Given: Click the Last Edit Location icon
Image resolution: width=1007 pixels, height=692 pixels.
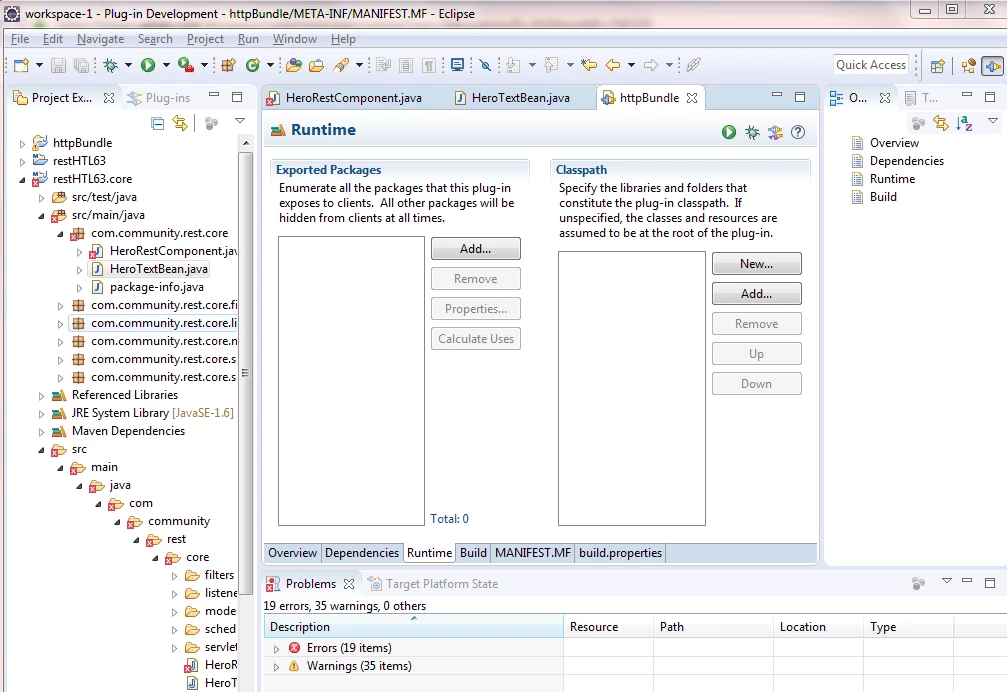Looking at the screenshot, I should (589, 65).
